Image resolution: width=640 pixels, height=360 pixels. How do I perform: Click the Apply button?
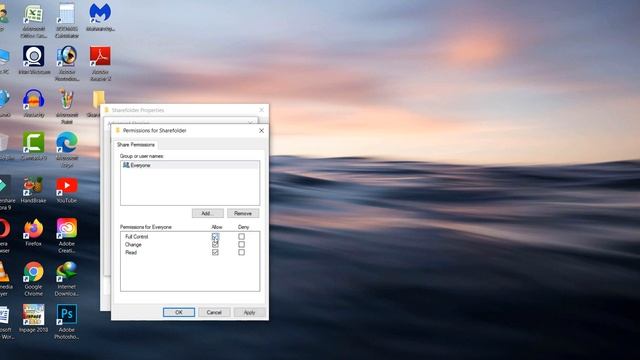coord(249,312)
